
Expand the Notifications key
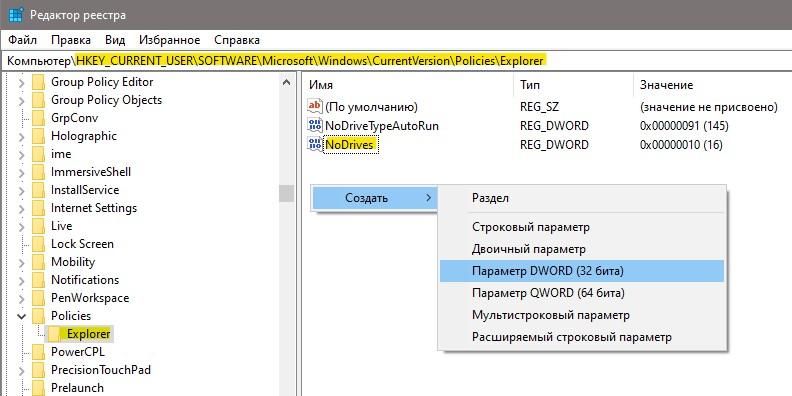point(21,280)
